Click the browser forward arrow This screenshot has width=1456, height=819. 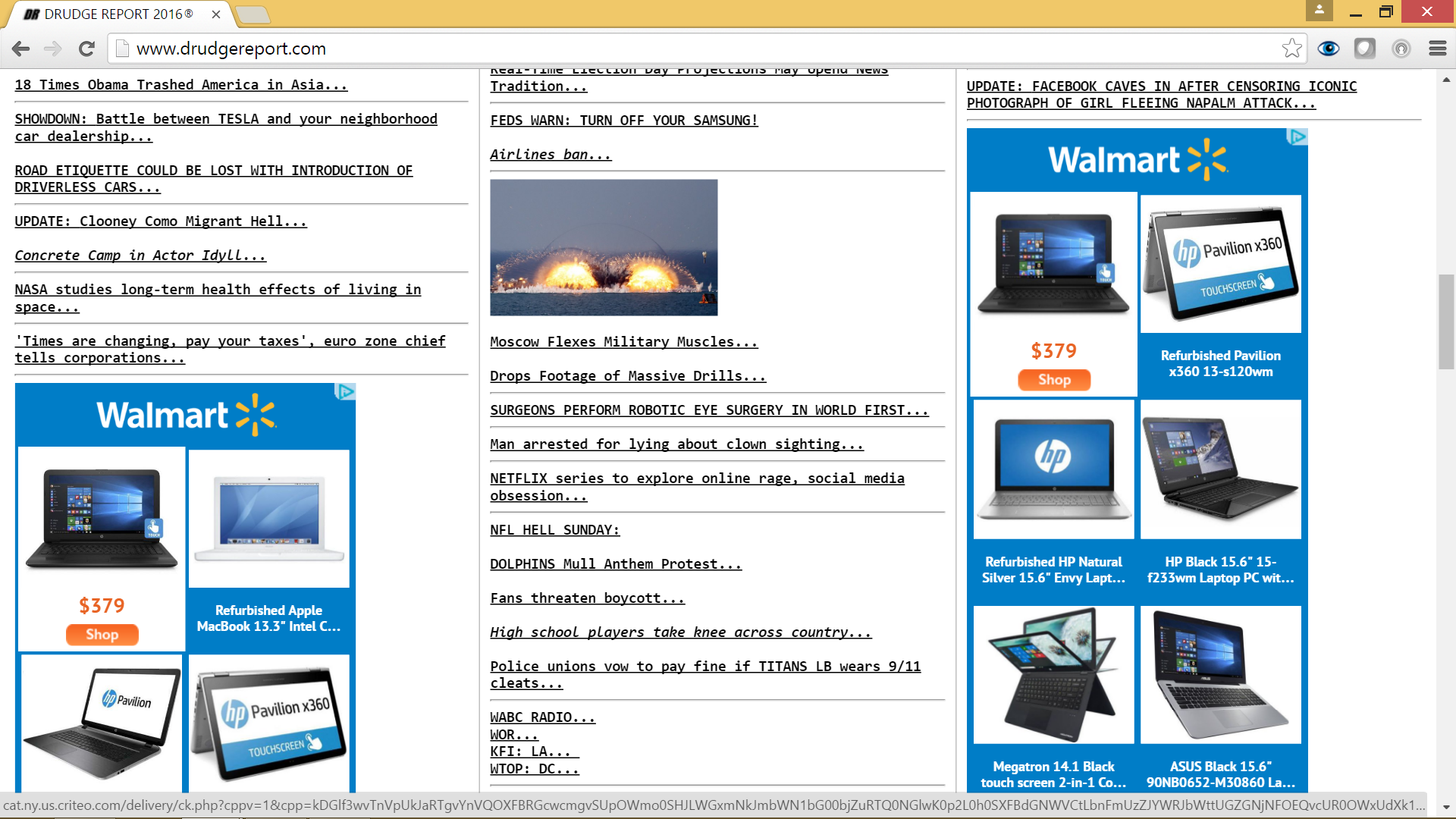point(53,49)
